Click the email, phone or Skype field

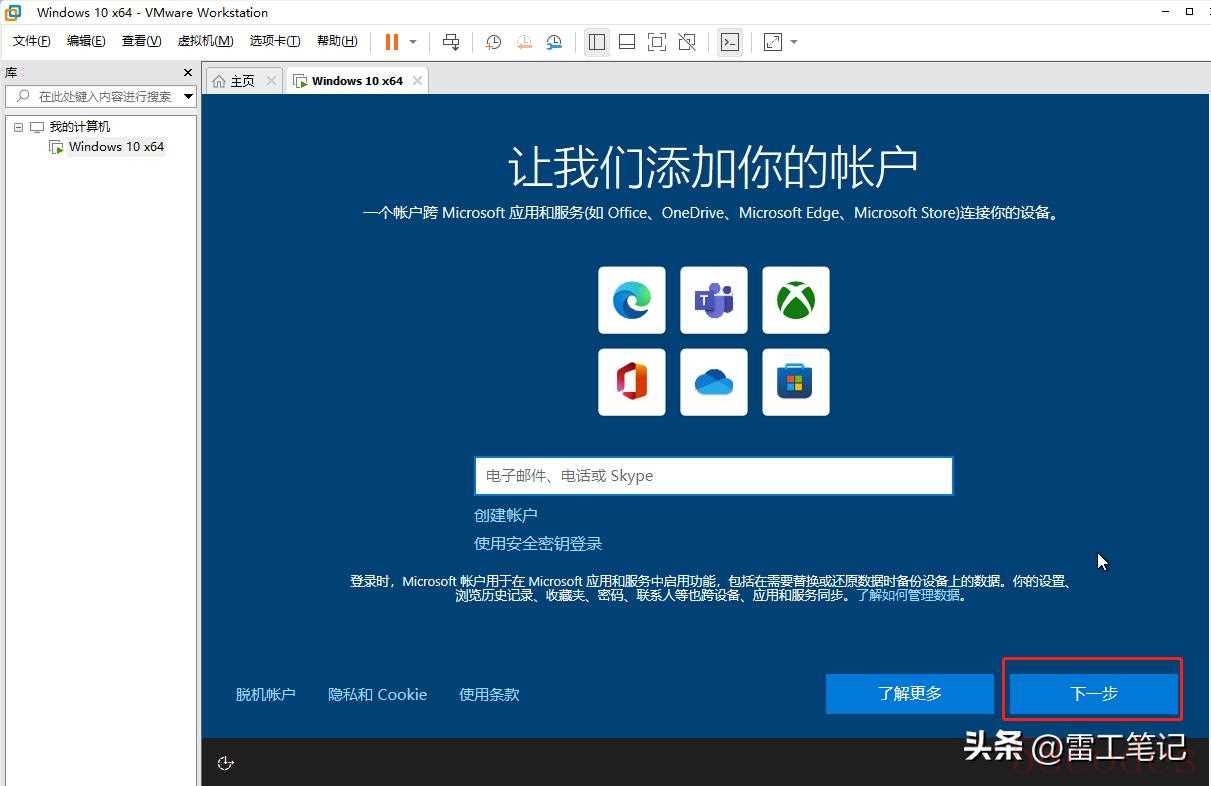click(713, 476)
